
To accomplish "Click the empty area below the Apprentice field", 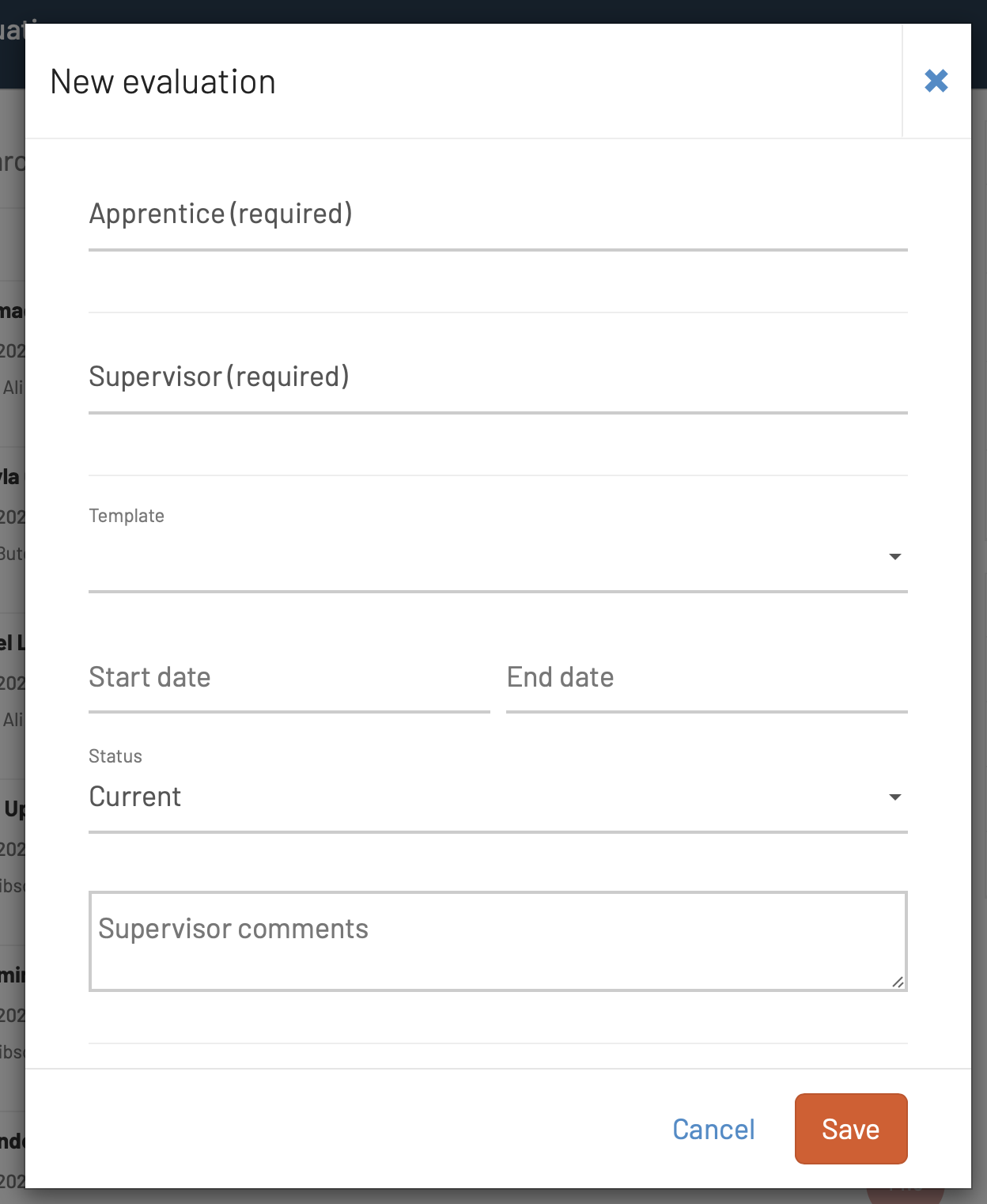I will click(x=498, y=282).
